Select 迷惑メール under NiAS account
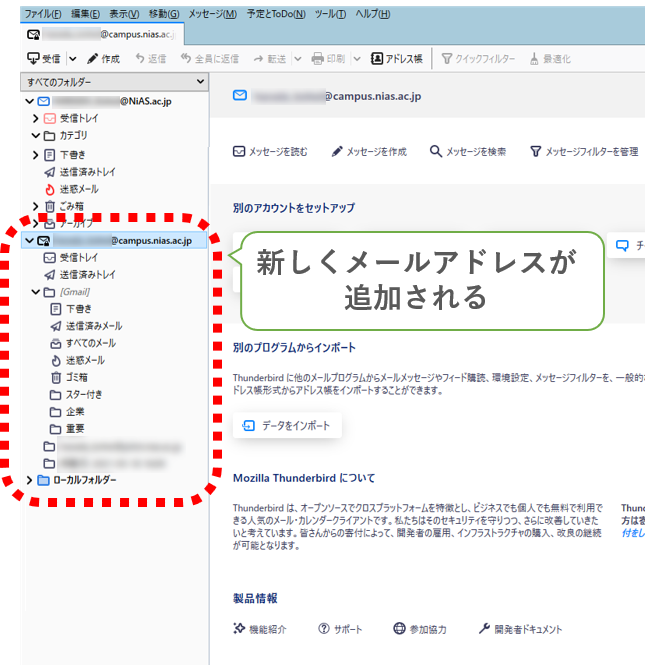645x665 pixels. tap(79, 189)
